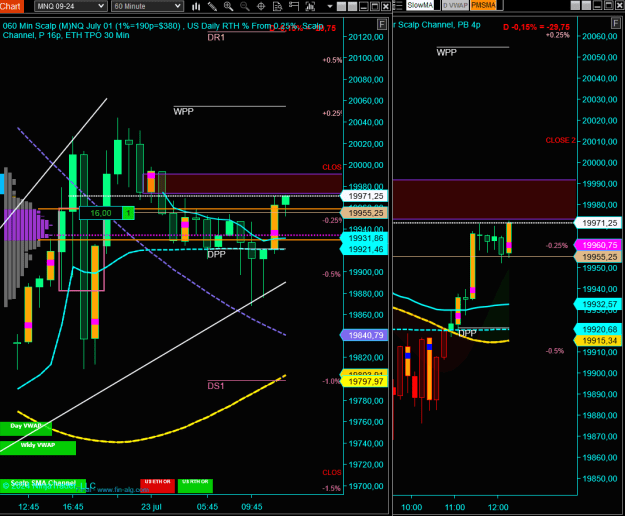Click second grey link square, left chart window
Image resolution: width=625 pixels, height=516 pixels.
[x=352, y=6]
